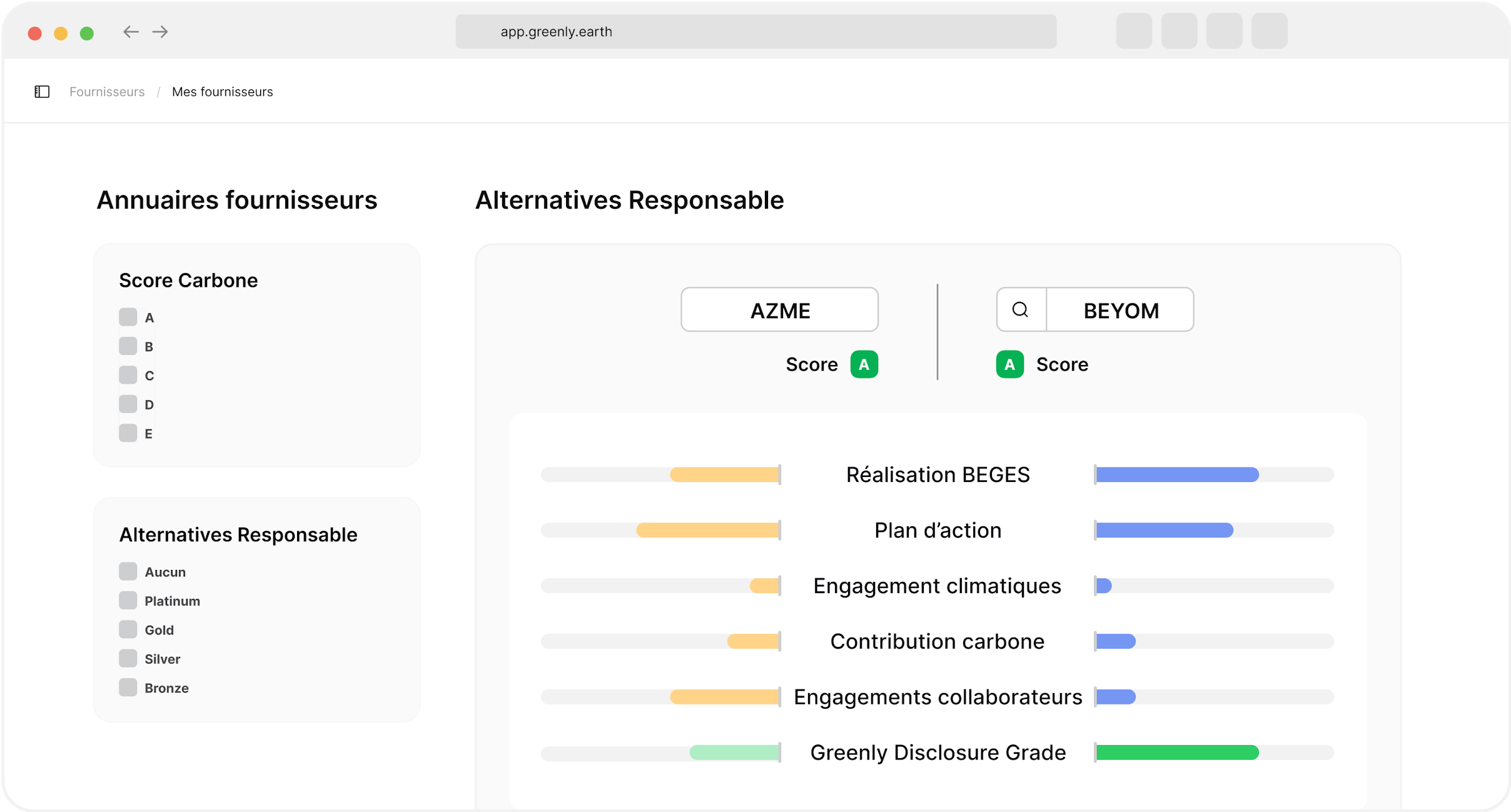
Task: Enable the Silver filter checkbox
Action: 128,658
